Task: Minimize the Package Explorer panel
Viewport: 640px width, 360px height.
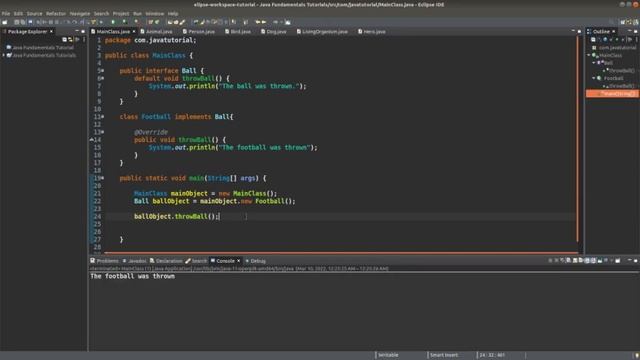Action: pos(77,31)
